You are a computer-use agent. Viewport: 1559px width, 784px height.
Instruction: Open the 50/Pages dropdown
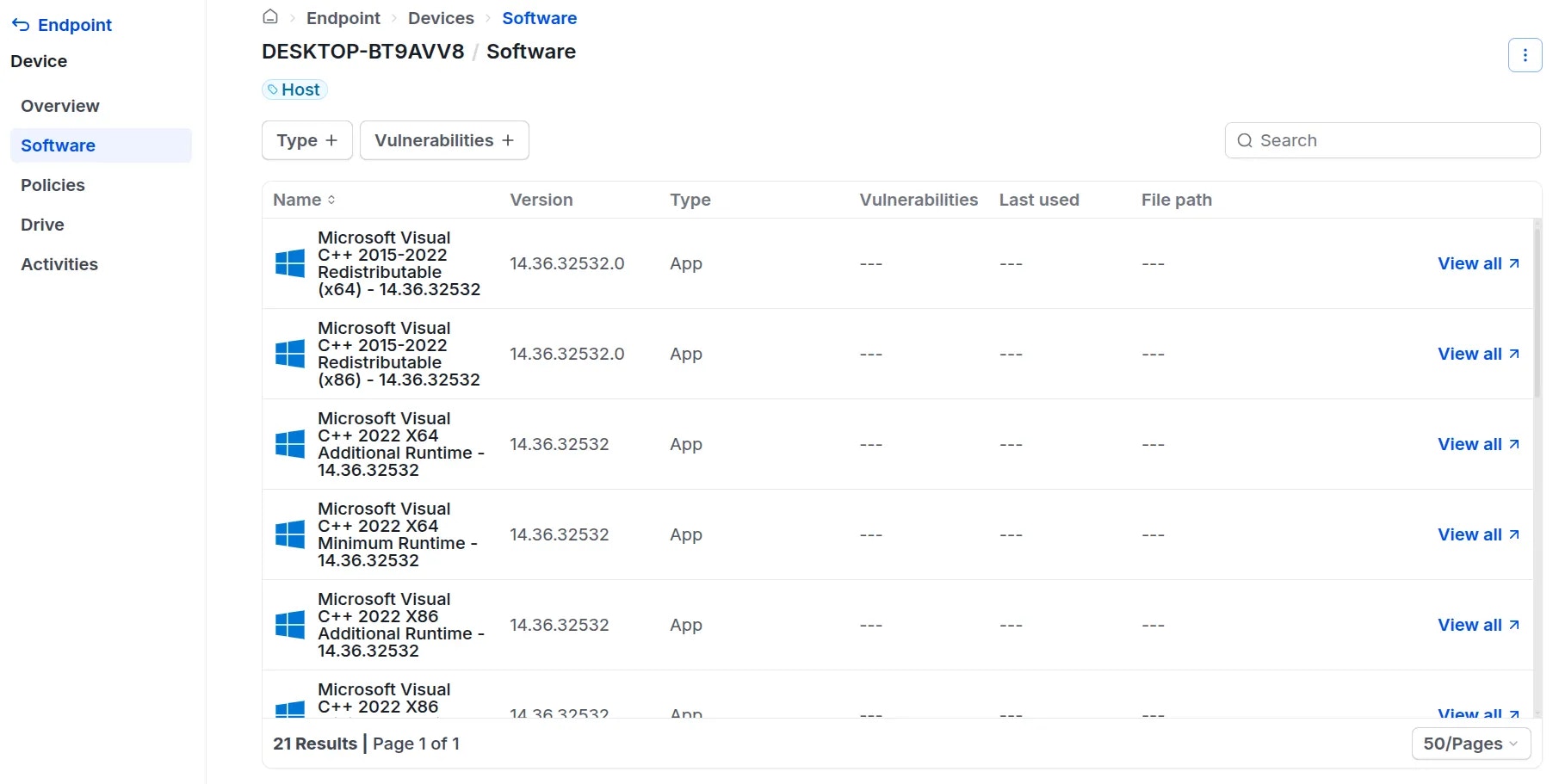(x=1470, y=743)
